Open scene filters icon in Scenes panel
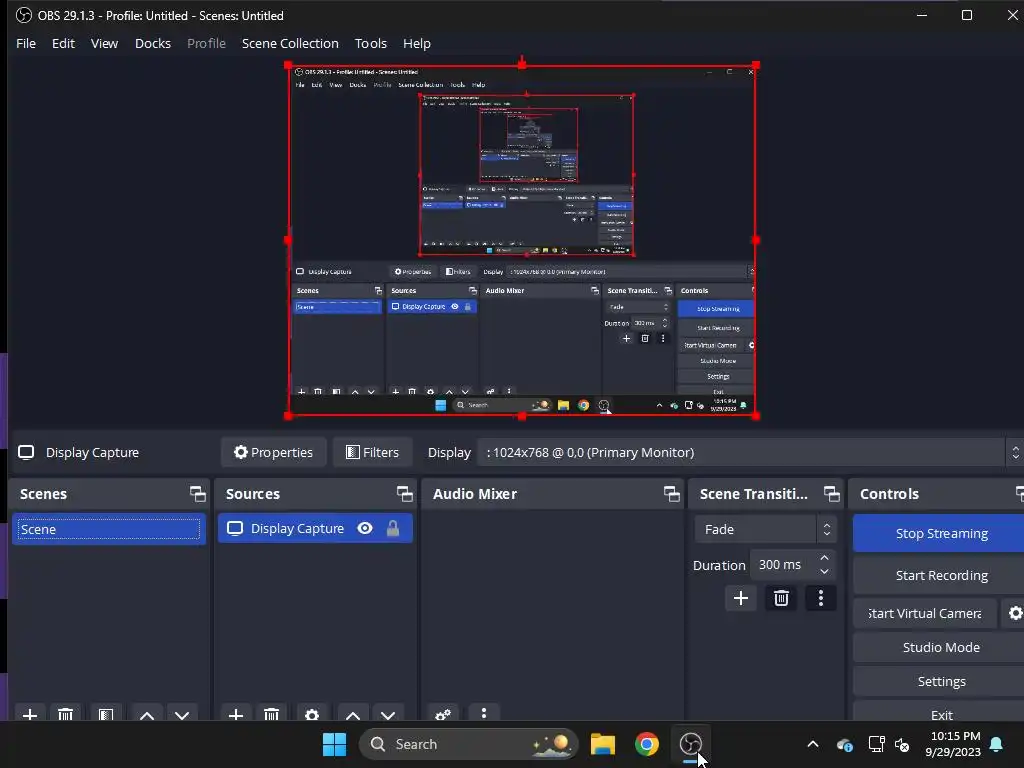 [x=106, y=714]
